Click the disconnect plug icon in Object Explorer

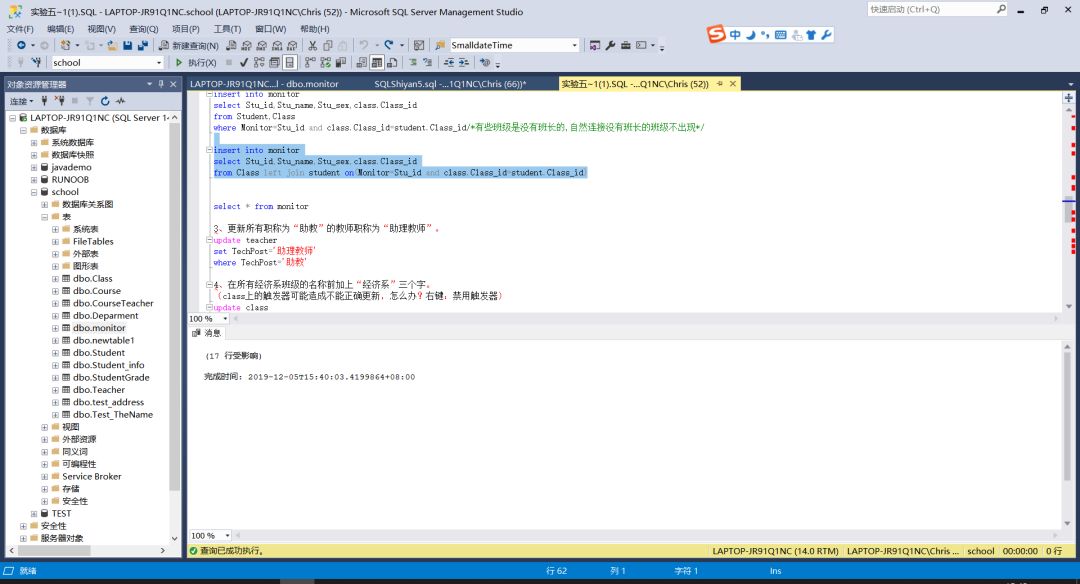pos(61,100)
